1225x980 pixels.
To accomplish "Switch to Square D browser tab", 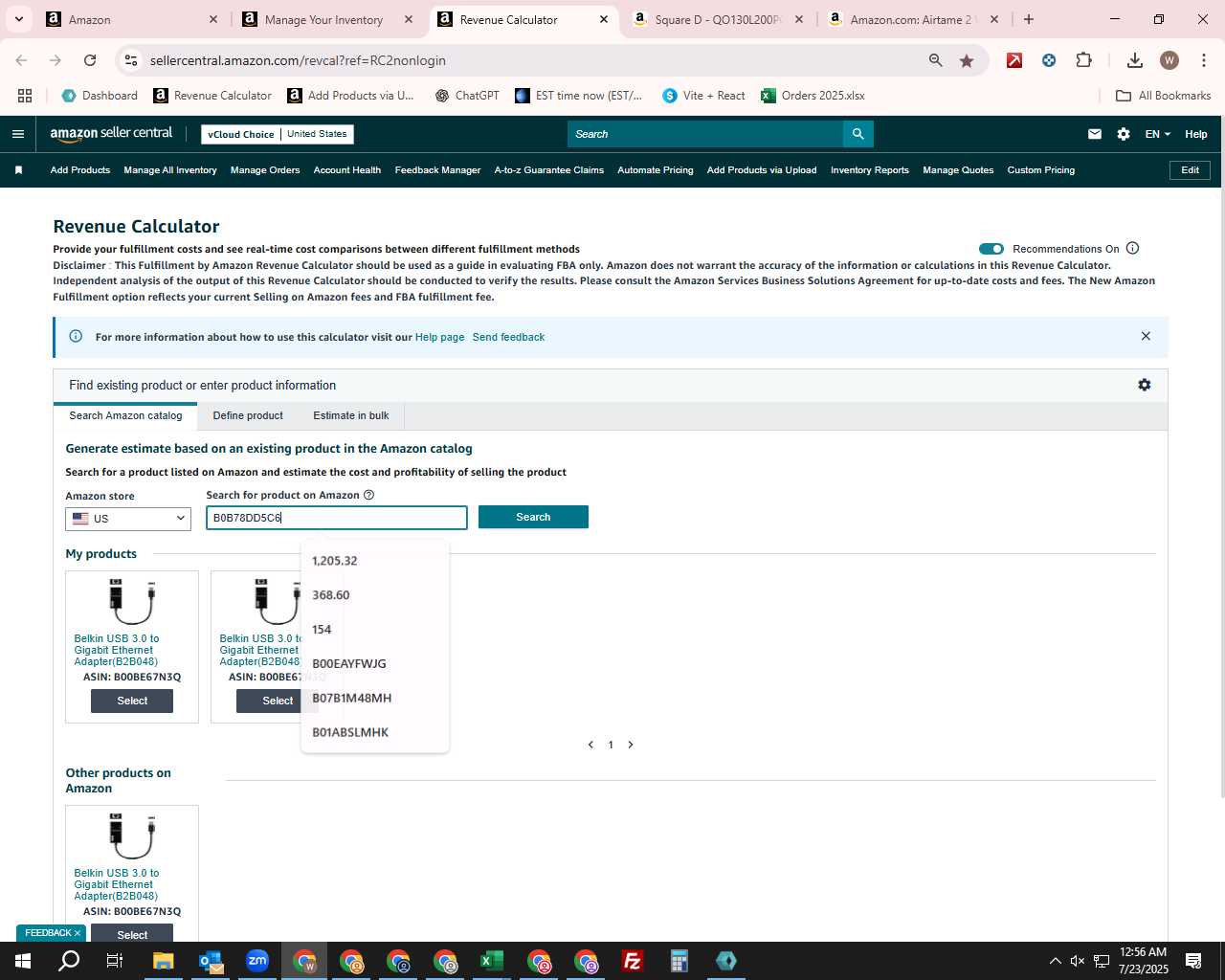I will pos(718,19).
